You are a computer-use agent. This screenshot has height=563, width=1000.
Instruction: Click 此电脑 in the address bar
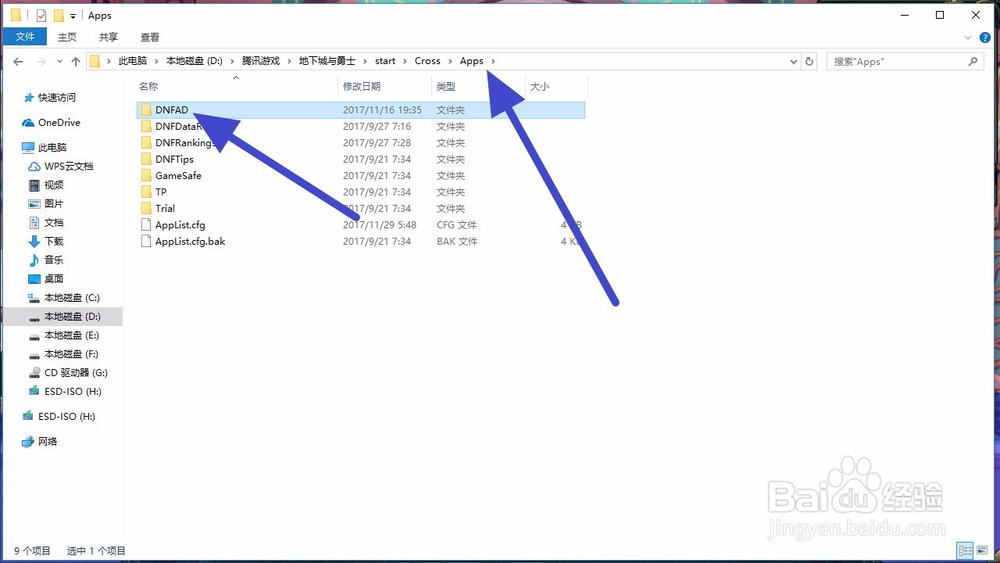[x=133, y=61]
